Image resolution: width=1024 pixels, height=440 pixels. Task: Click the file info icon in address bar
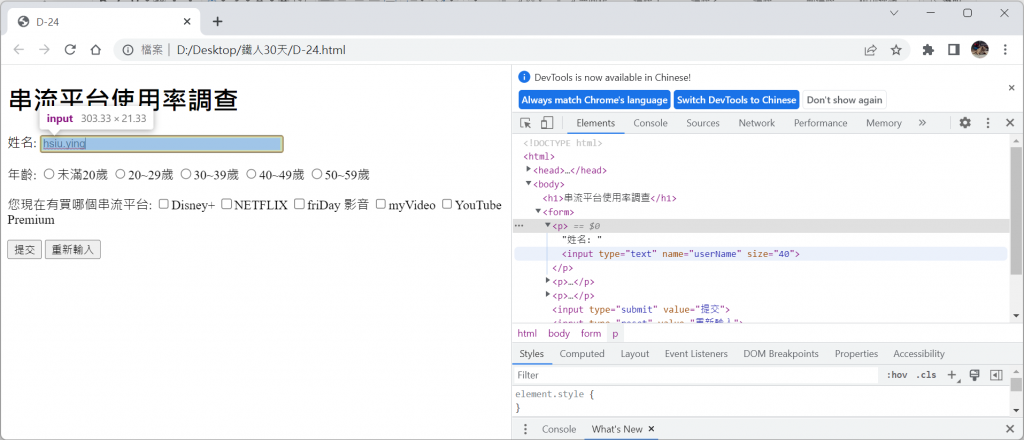(129, 50)
